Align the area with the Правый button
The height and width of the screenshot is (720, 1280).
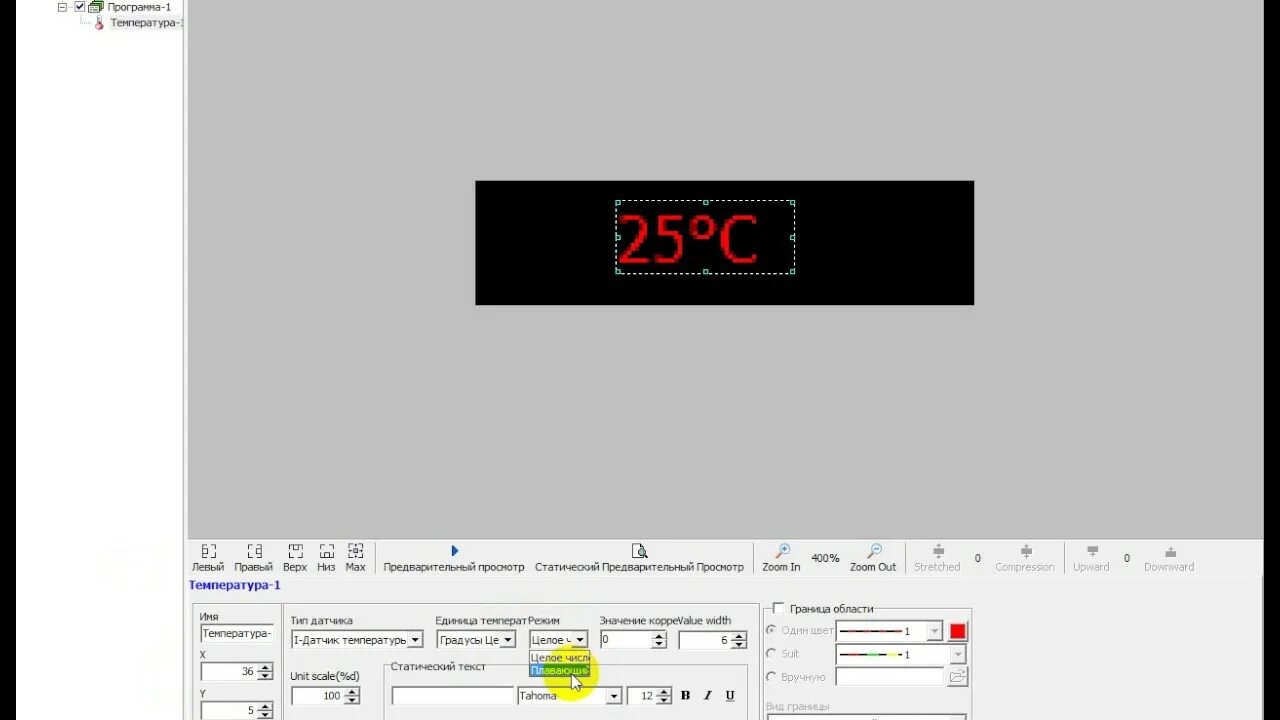253,558
